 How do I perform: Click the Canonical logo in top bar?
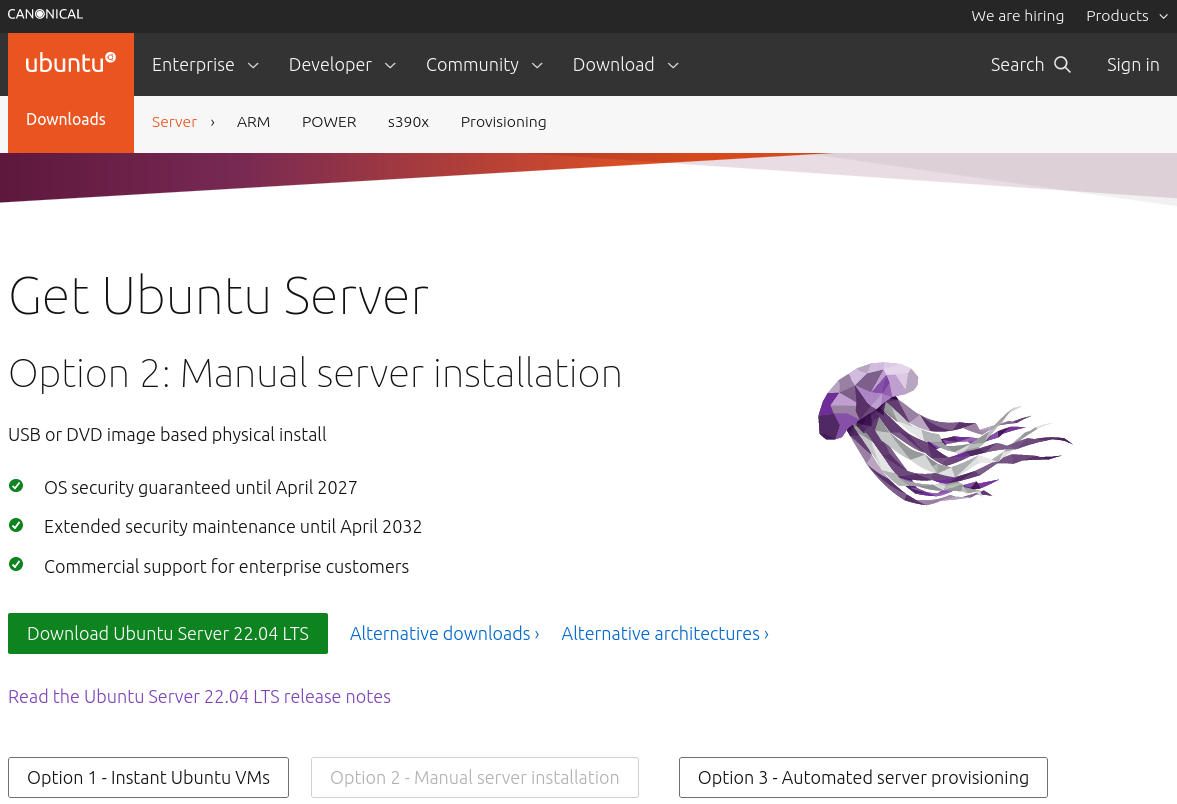(45, 14)
